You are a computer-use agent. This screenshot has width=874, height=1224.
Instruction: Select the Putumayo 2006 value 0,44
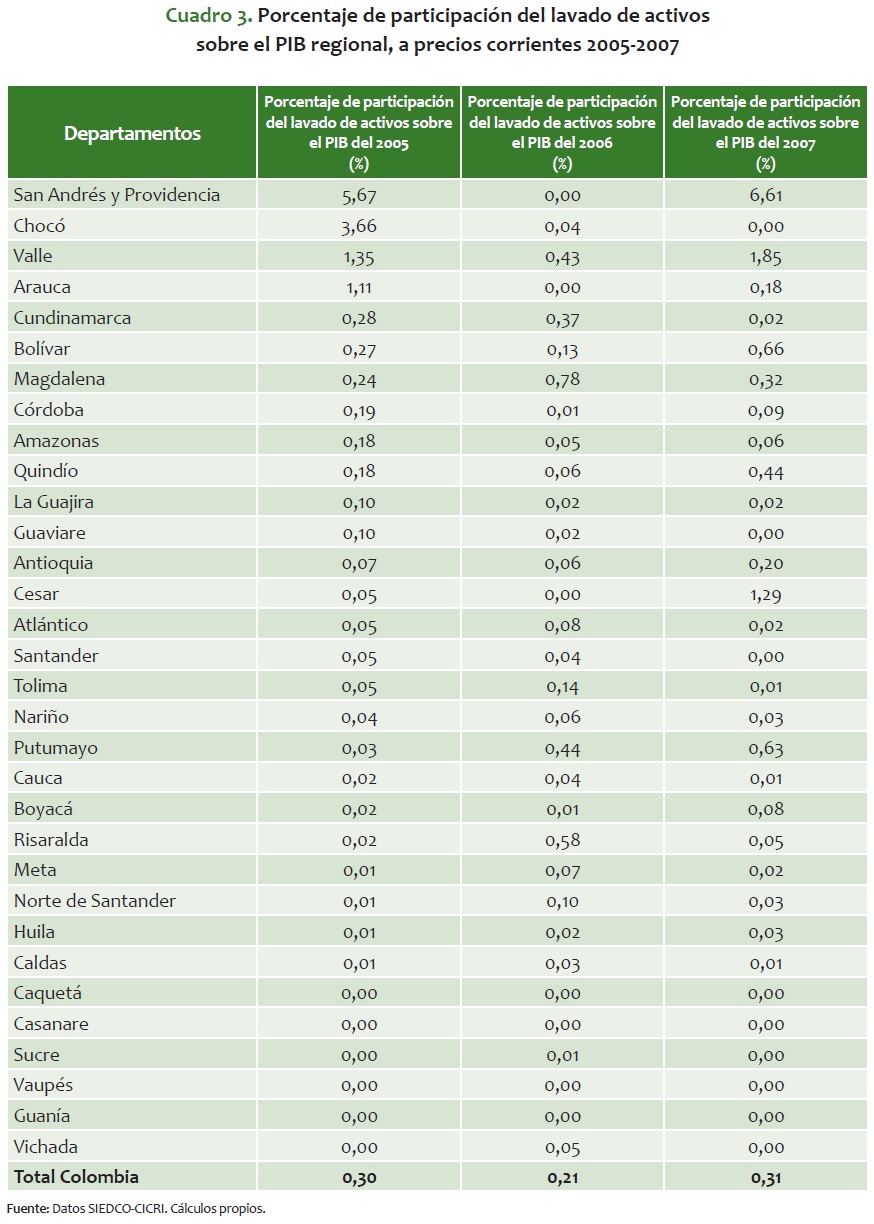[562, 748]
